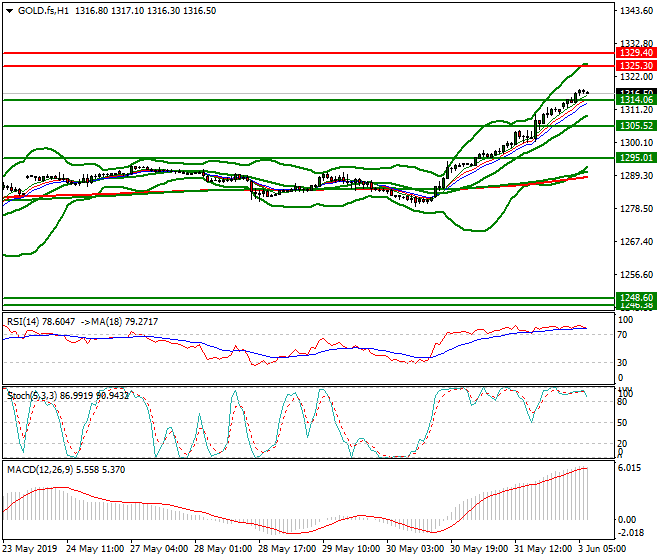
Task: Click the green 1295.01 support level label
Action: [x=636, y=158]
